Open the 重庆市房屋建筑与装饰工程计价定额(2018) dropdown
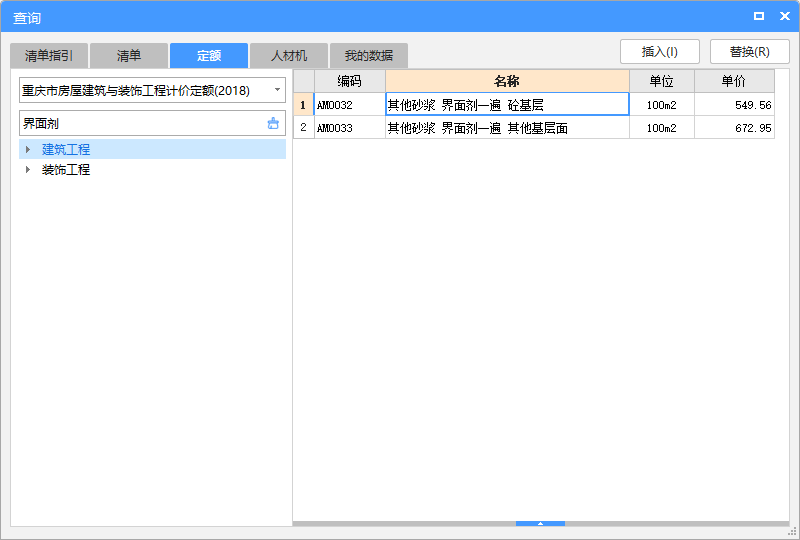 tap(277, 90)
